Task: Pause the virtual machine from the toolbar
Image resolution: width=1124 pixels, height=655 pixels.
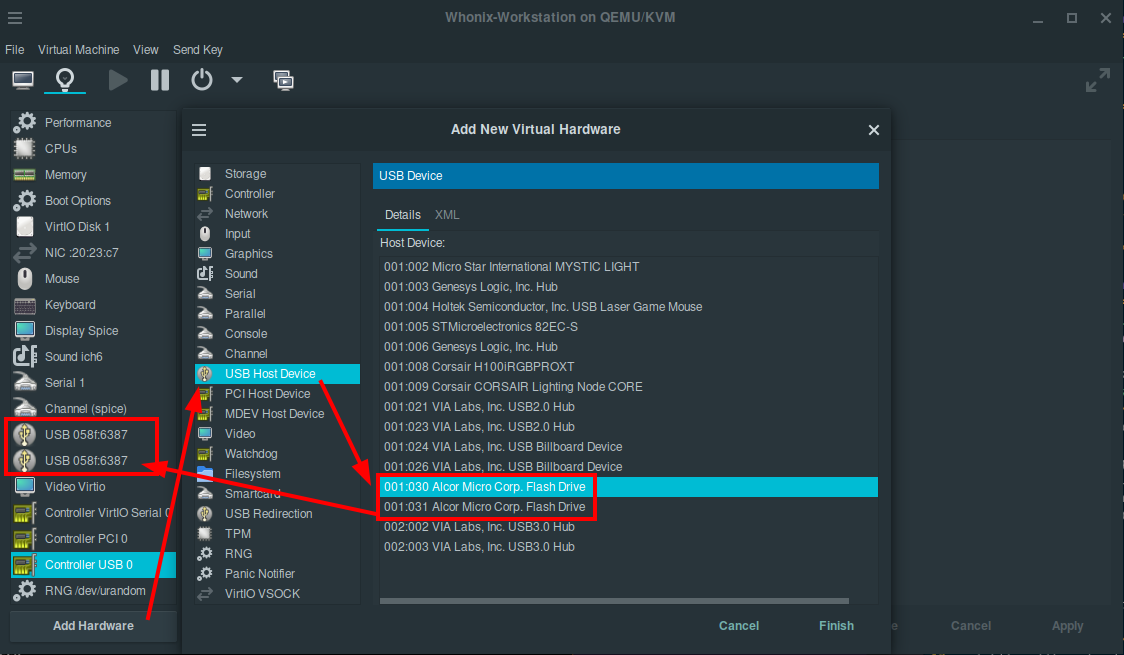Action: 160,80
